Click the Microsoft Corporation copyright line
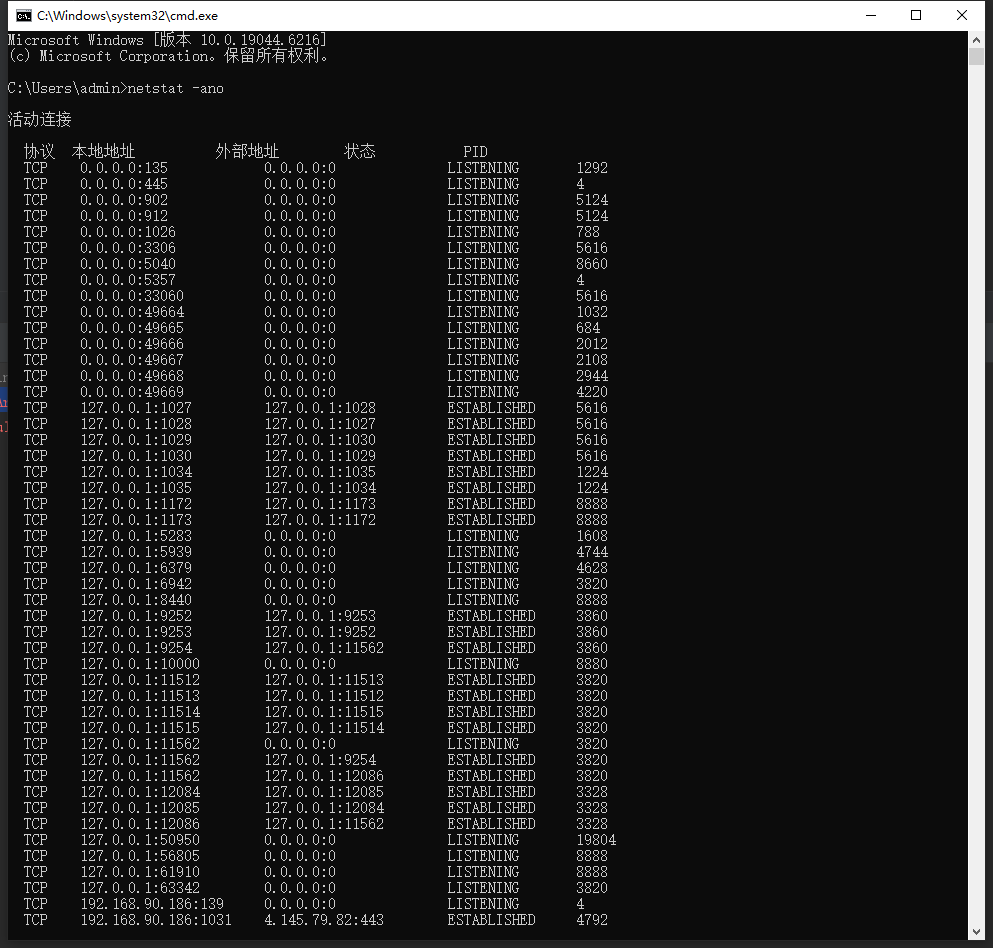Viewport: 993px width, 948px height. pos(168,56)
